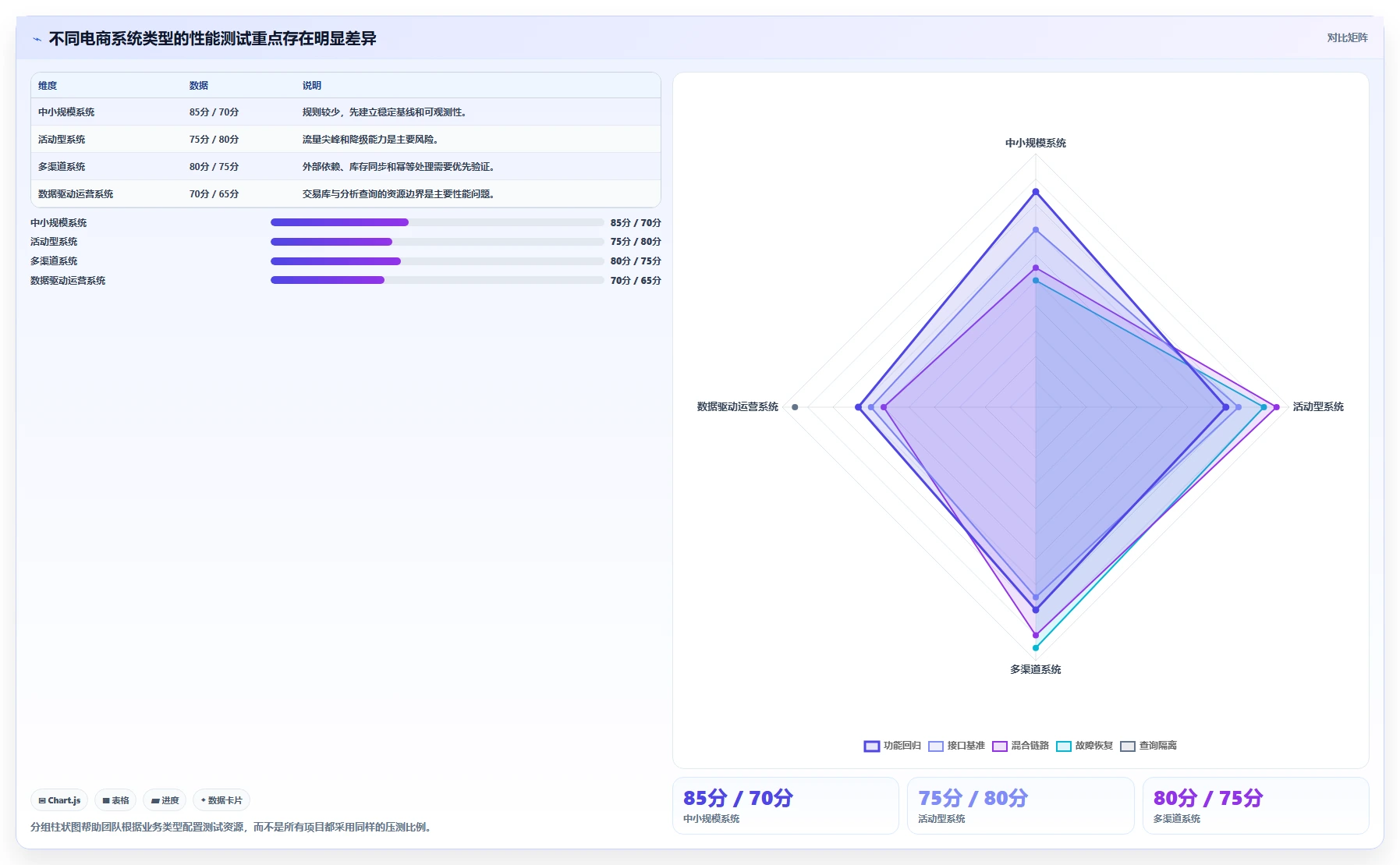Select the 活动型系统 table row cell
Image resolution: width=1400 pixels, height=865 pixels.
(62, 140)
